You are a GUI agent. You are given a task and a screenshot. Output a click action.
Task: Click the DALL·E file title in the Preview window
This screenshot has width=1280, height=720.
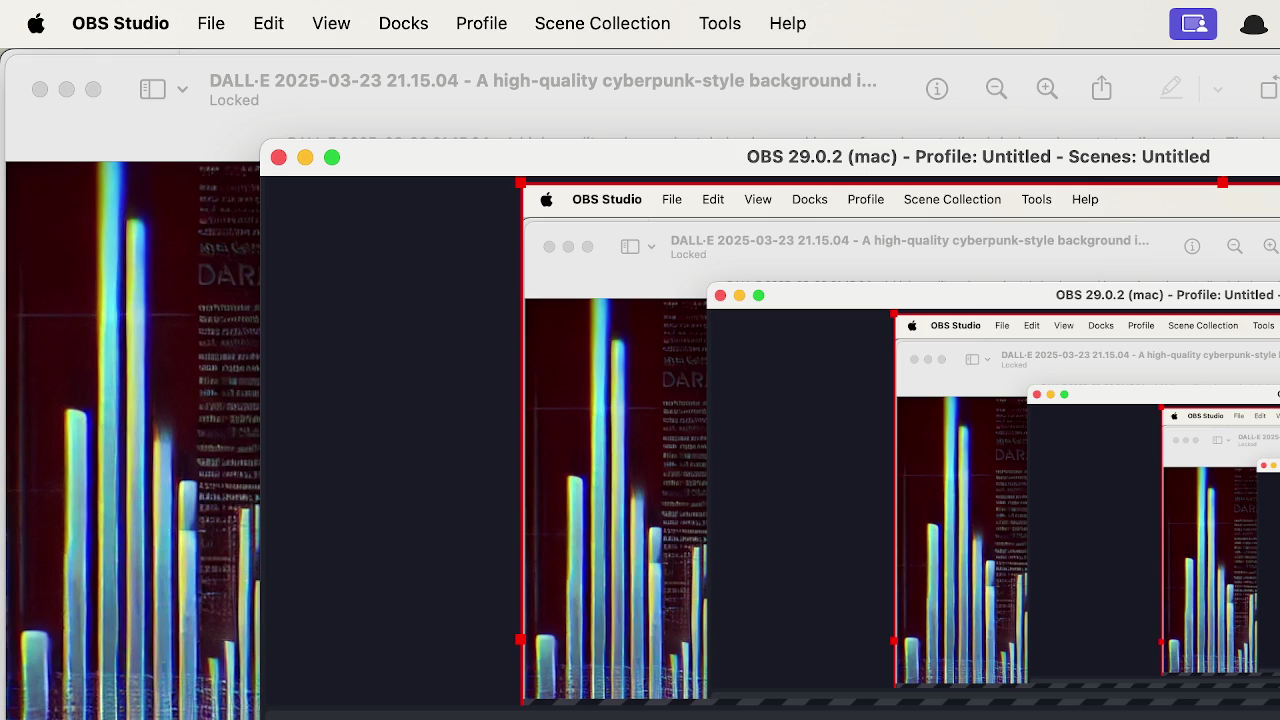tap(543, 80)
